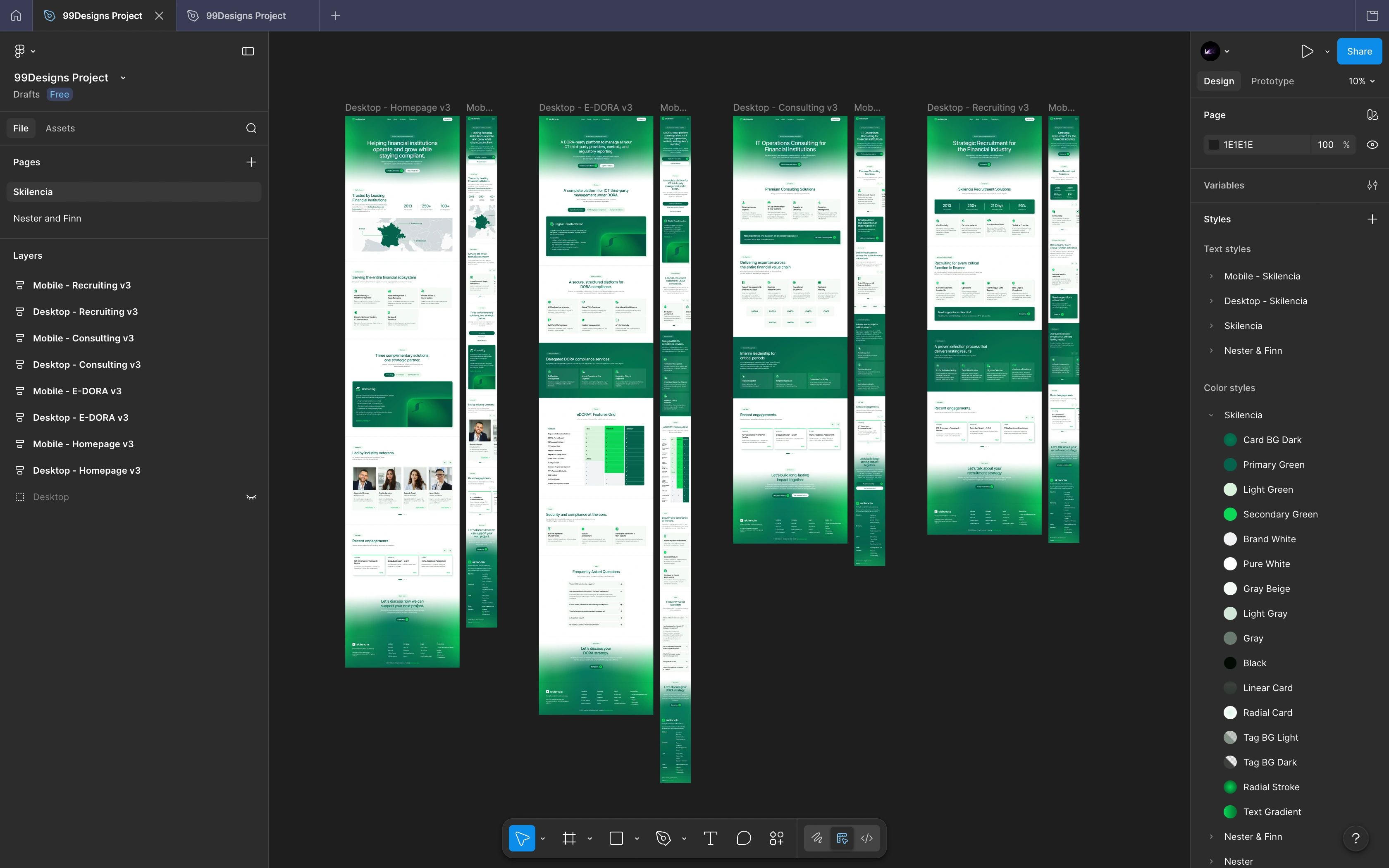The height and width of the screenshot is (868, 1389).
Task: Select the Nester and Finn page
Action: 47,218
